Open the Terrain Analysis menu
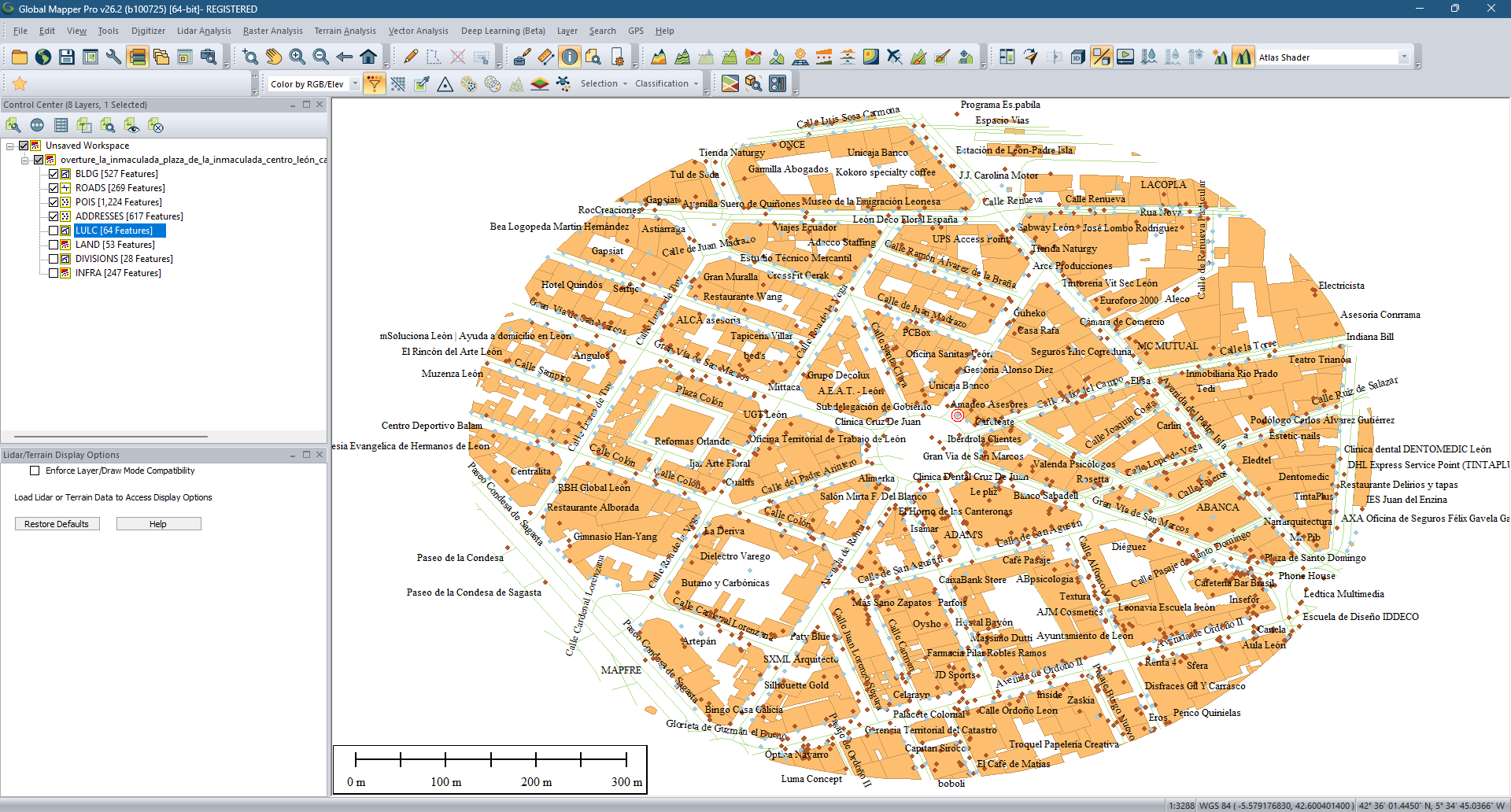1511x812 pixels. [345, 31]
